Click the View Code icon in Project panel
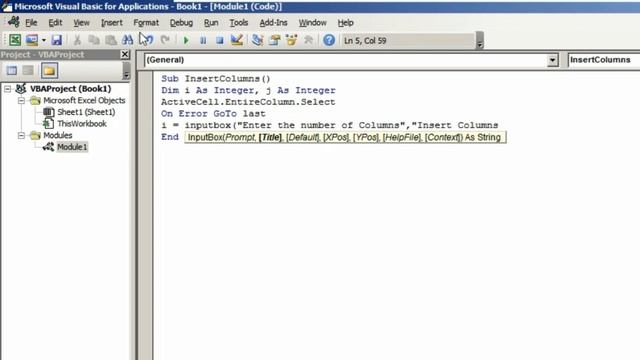The height and width of the screenshot is (360, 640). tap(11, 71)
